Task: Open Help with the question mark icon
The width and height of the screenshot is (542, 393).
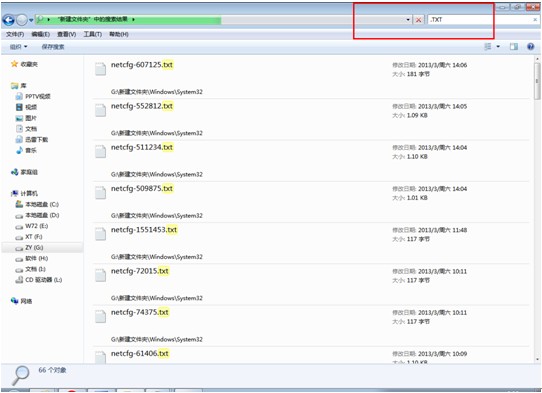Action: [531, 46]
